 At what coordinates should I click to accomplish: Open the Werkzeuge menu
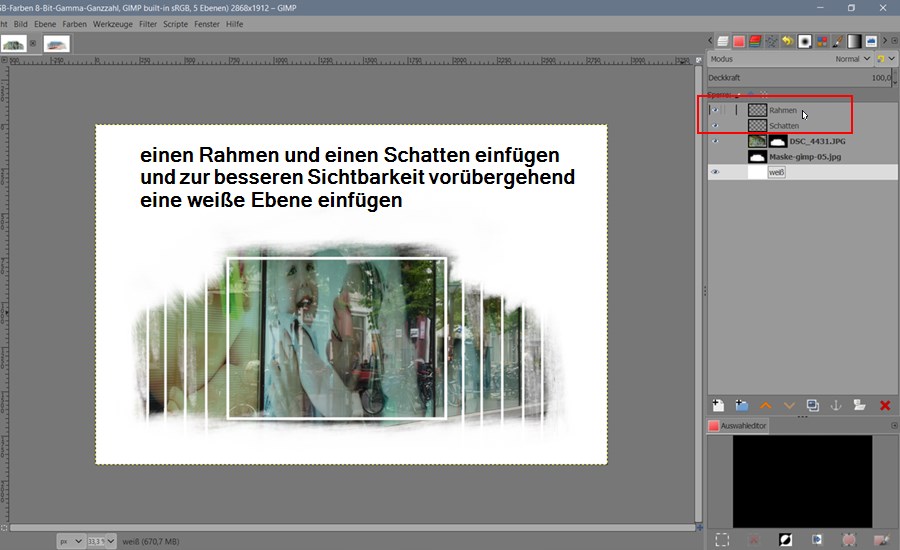112,23
